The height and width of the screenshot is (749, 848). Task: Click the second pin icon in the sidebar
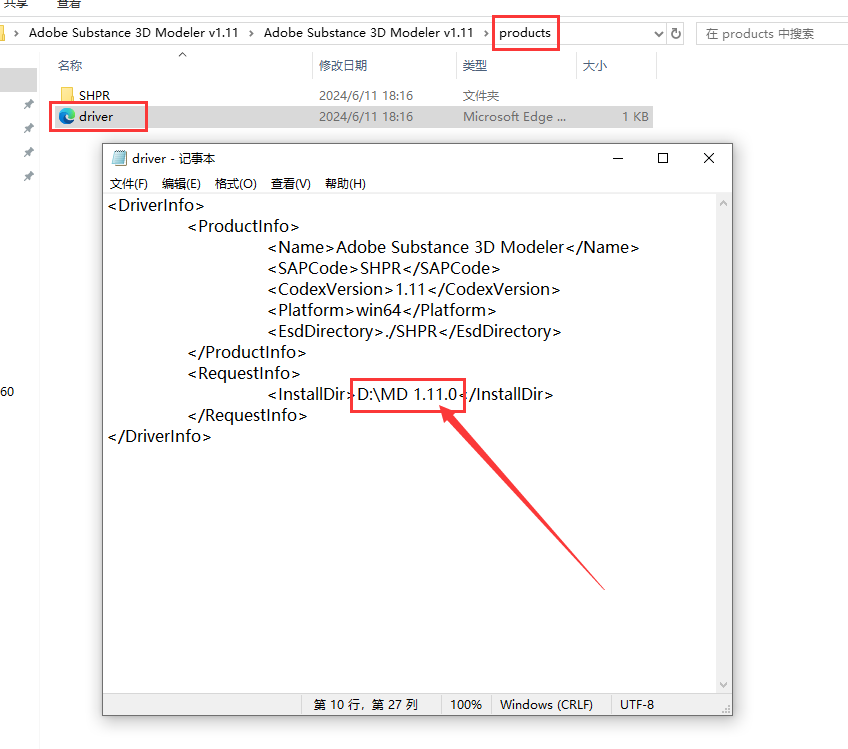[x=28, y=127]
